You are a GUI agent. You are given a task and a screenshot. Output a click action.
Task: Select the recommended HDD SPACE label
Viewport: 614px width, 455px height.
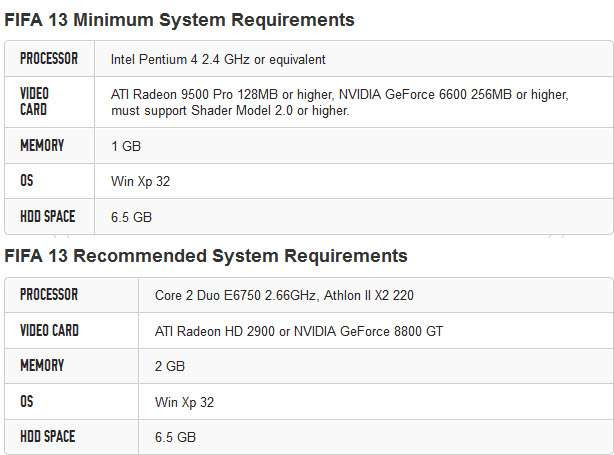(x=47, y=436)
